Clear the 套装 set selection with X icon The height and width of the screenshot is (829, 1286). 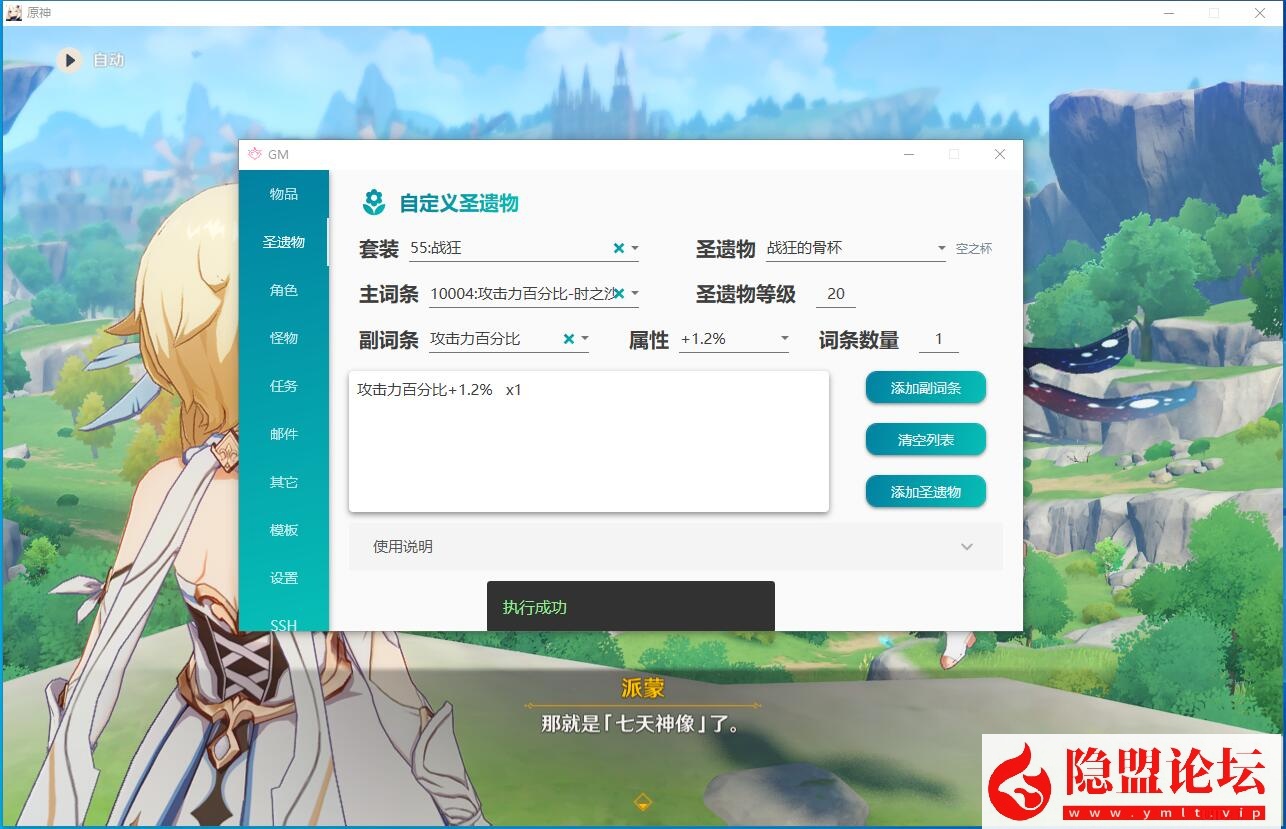pyautogui.click(x=618, y=248)
